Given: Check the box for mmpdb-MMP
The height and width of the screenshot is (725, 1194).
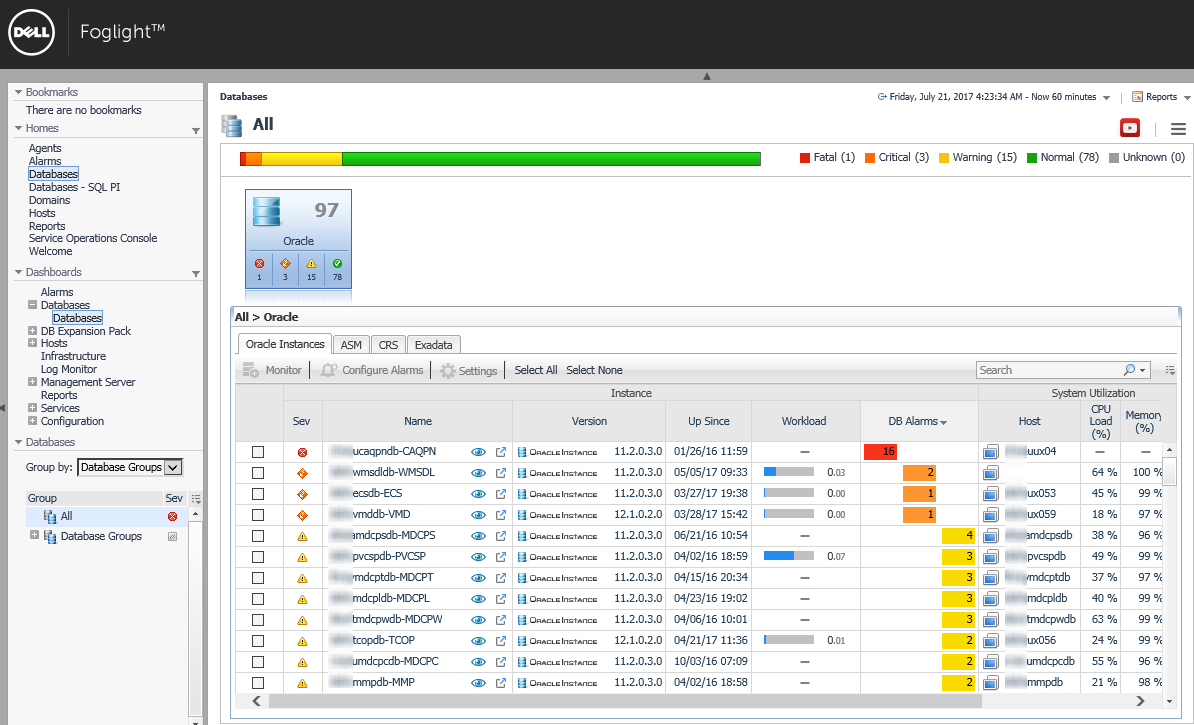Looking at the screenshot, I should 258,683.
